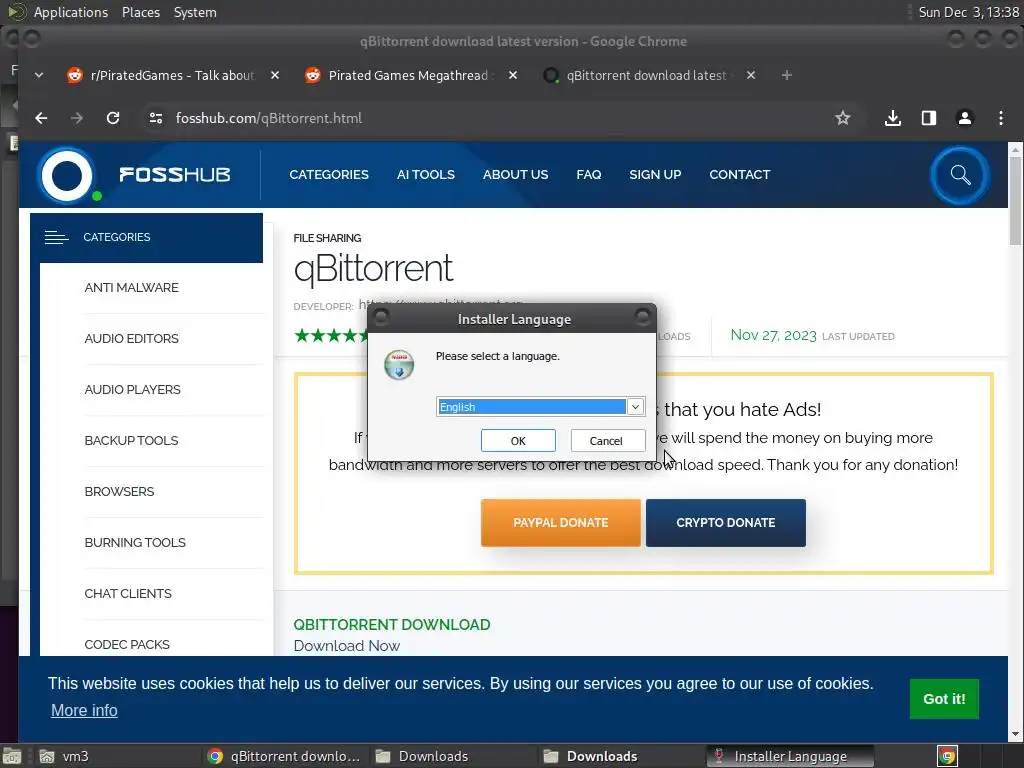Expand the tab search chevron
1024x768 pixels.
39,75
